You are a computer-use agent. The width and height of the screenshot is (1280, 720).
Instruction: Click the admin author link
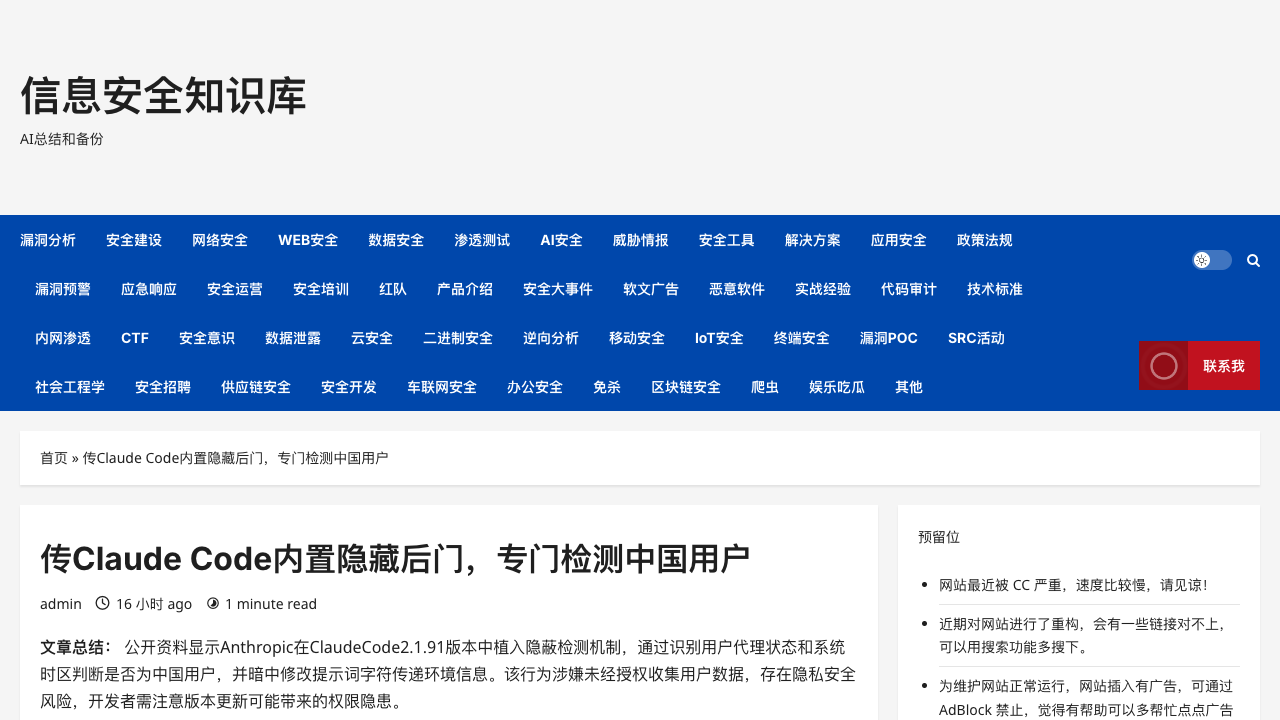[x=61, y=604]
